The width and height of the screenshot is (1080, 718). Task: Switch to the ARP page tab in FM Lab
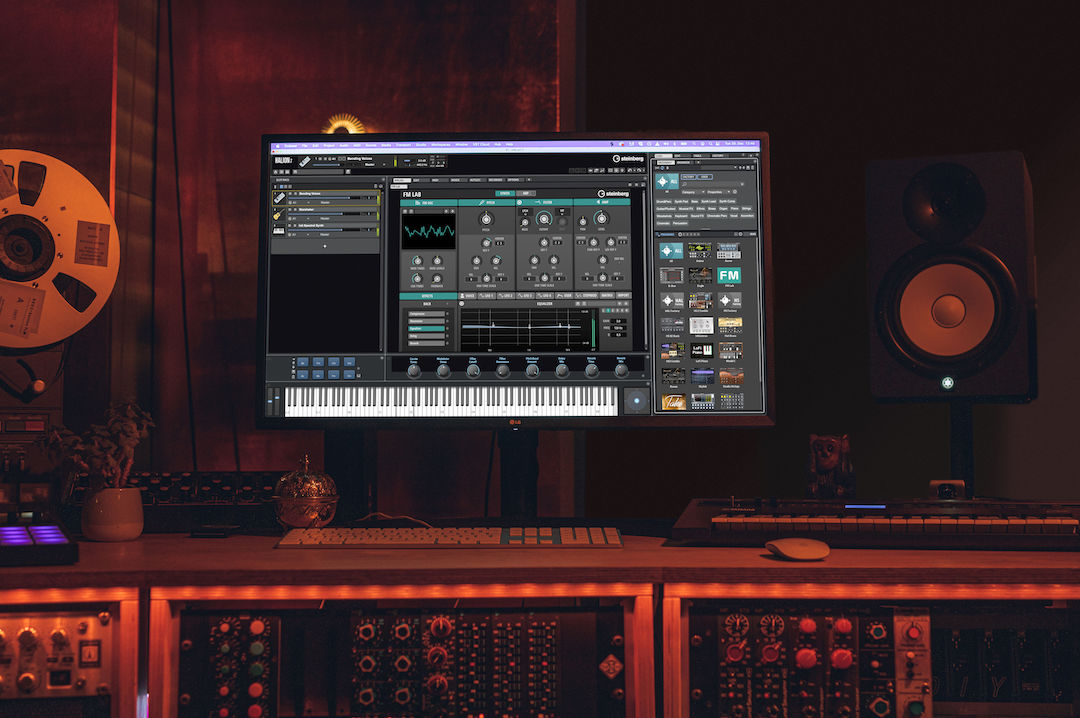(527, 193)
